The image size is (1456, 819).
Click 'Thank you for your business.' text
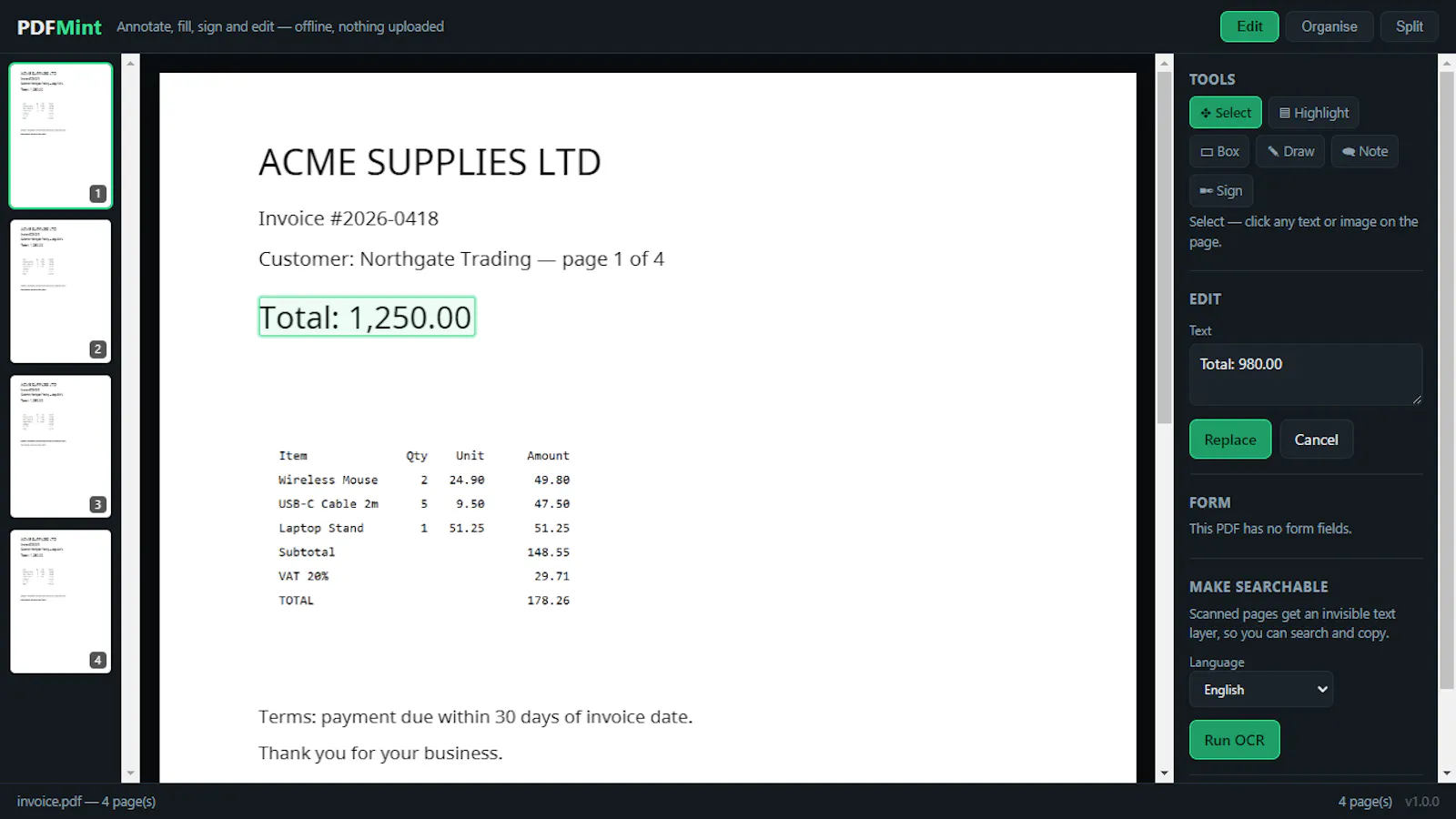click(x=380, y=753)
